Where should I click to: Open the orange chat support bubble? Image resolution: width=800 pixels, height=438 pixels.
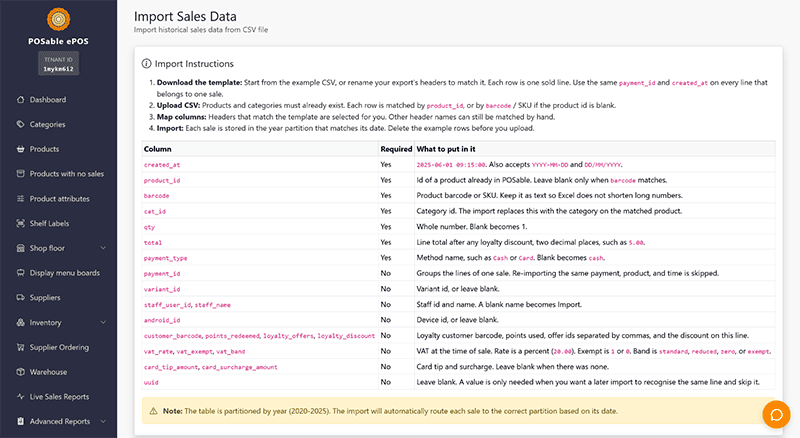point(776,414)
